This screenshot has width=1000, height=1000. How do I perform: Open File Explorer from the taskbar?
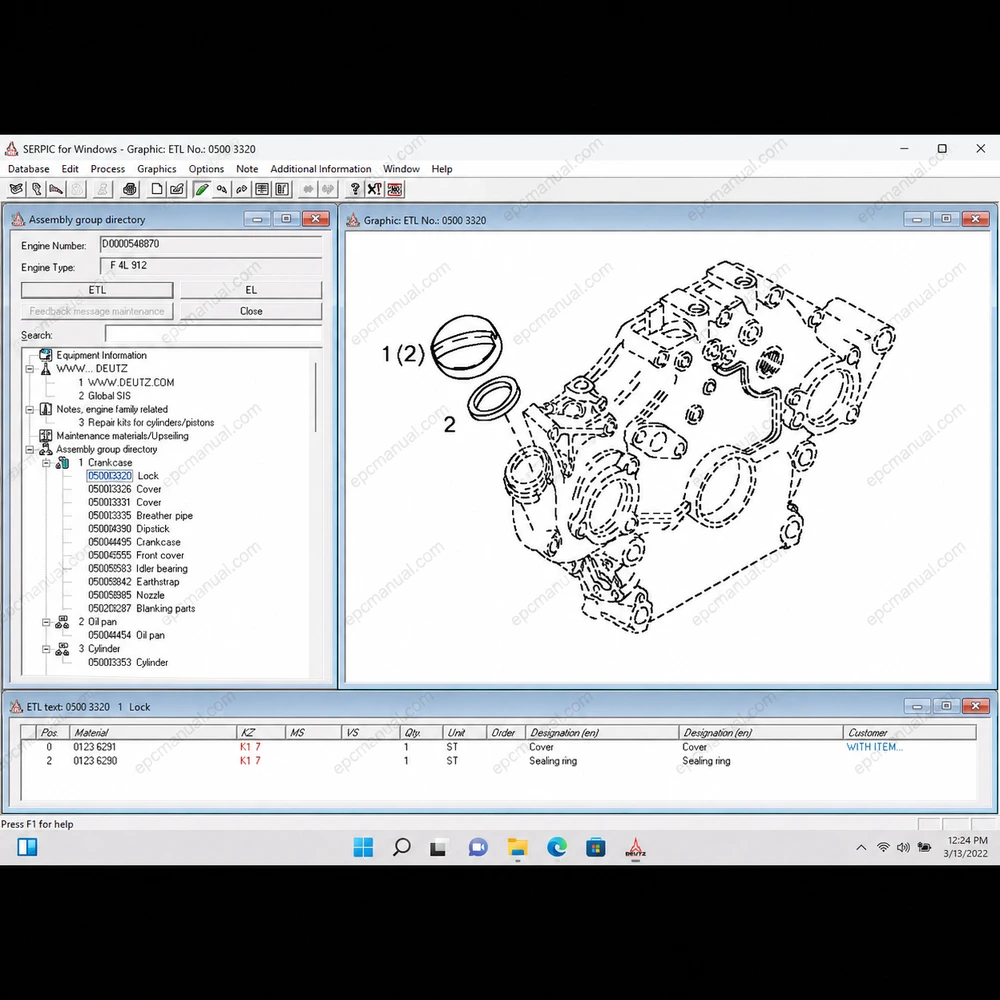coord(517,847)
